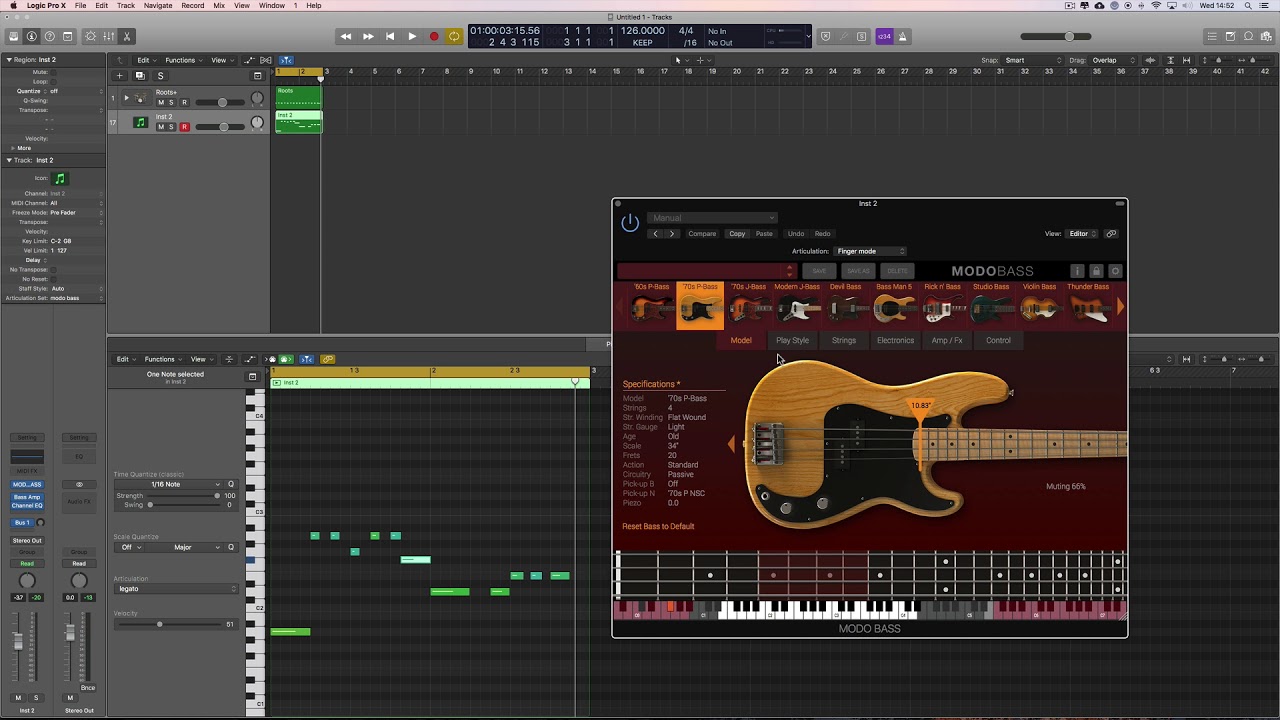Switch to the Play Style tab
The image size is (1280, 720).
tap(792, 340)
